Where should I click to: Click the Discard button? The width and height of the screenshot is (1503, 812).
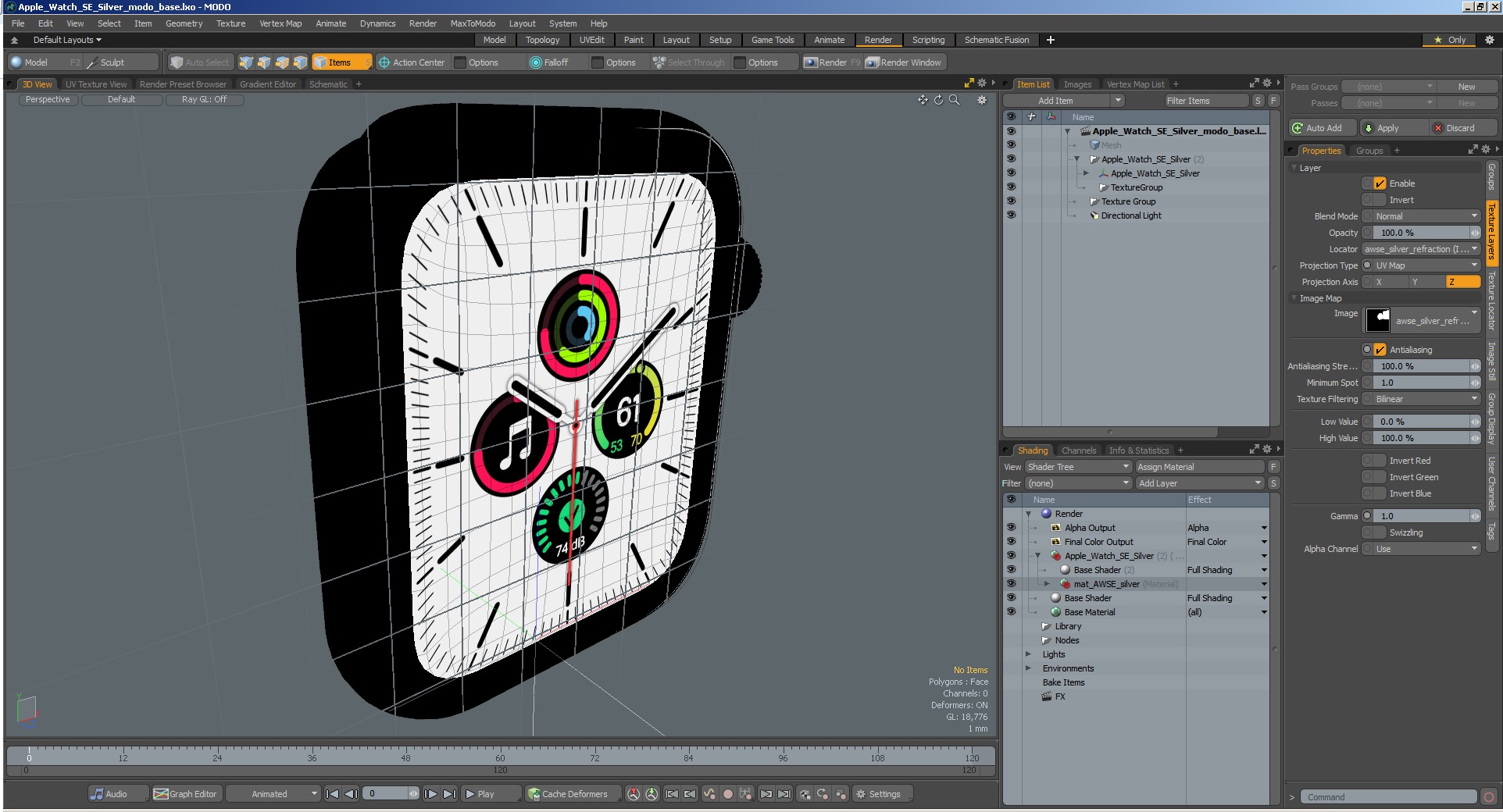pyautogui.click(x=1463, y=128)
